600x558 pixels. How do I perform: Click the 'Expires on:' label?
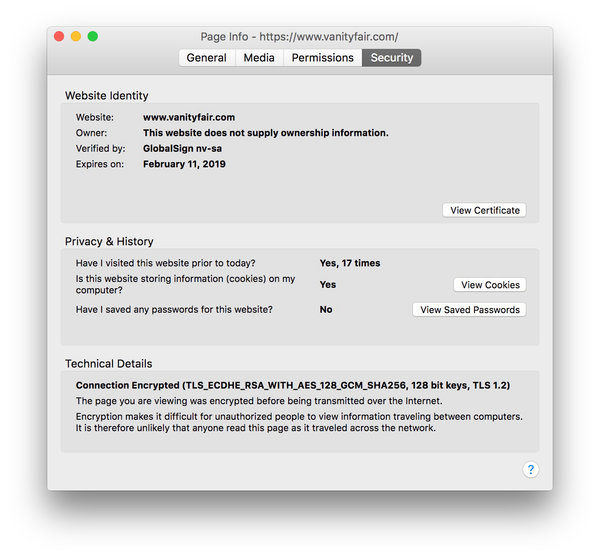point(100,164)
